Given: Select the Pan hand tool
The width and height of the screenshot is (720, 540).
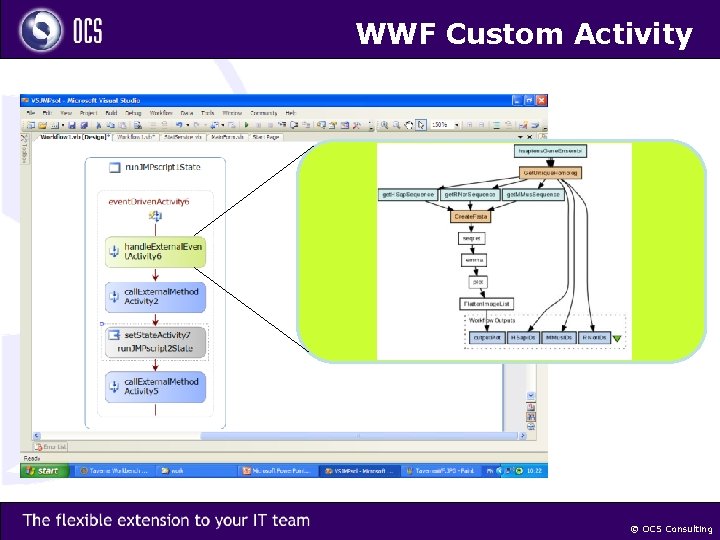Looking at the screenshot, I should click(x=409, y=125).
